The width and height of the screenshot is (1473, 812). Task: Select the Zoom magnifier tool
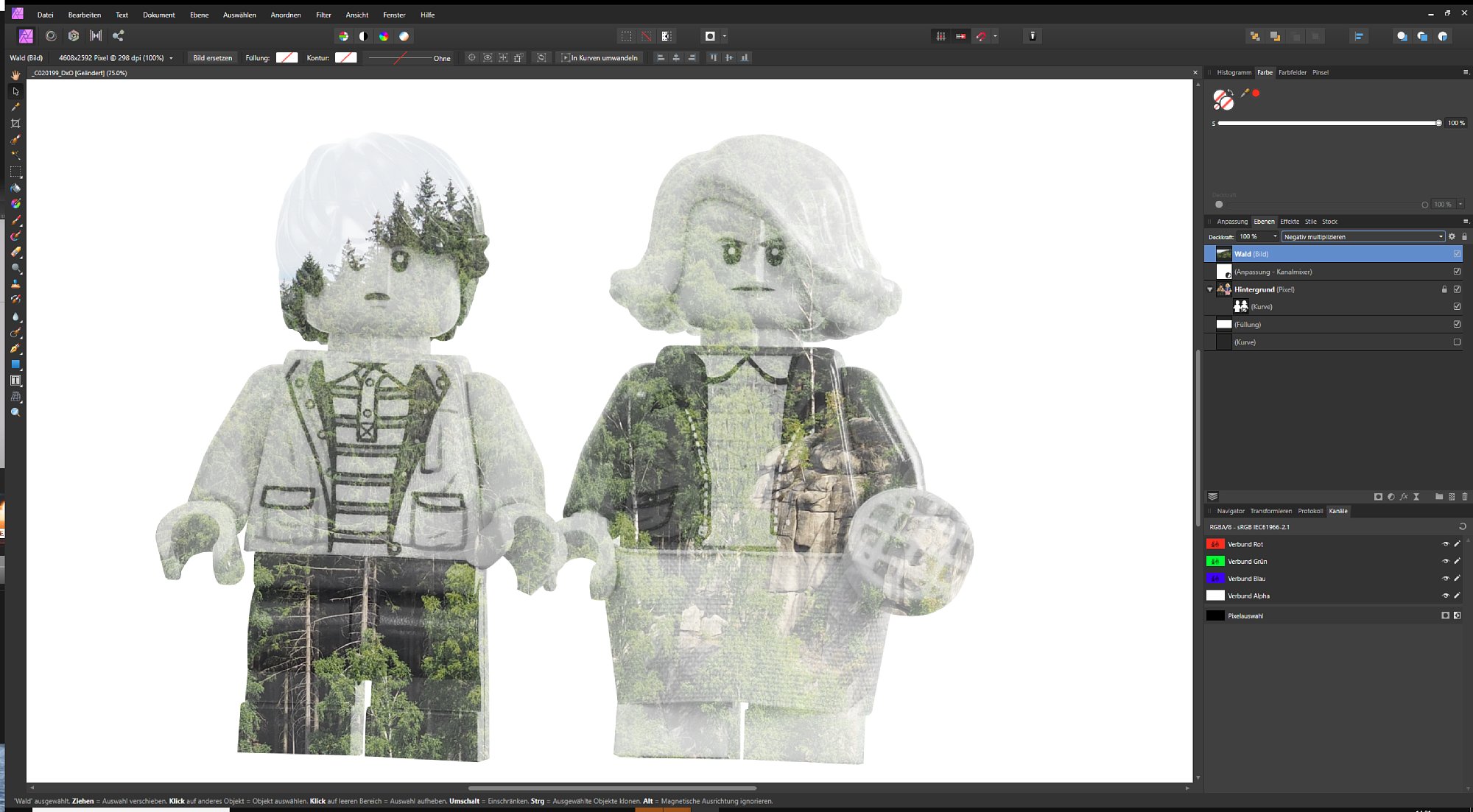(15, 413)
